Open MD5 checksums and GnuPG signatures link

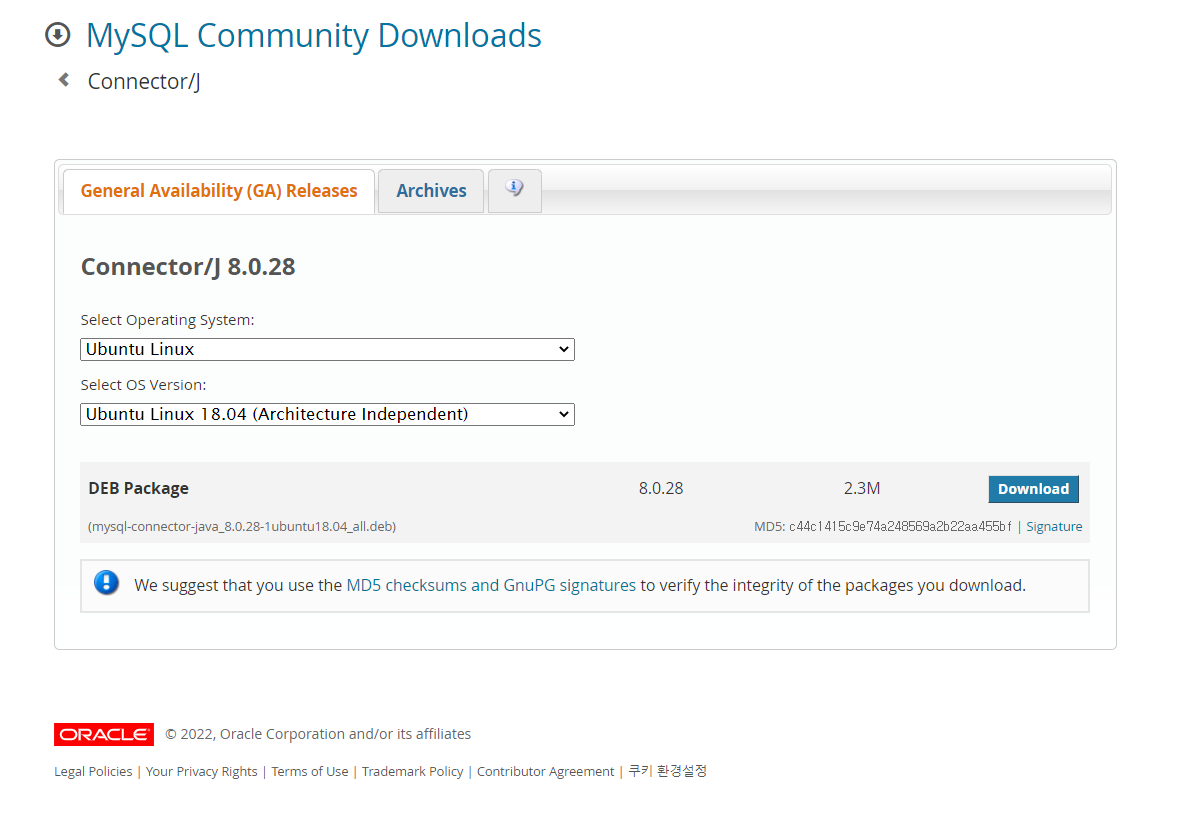491,585
